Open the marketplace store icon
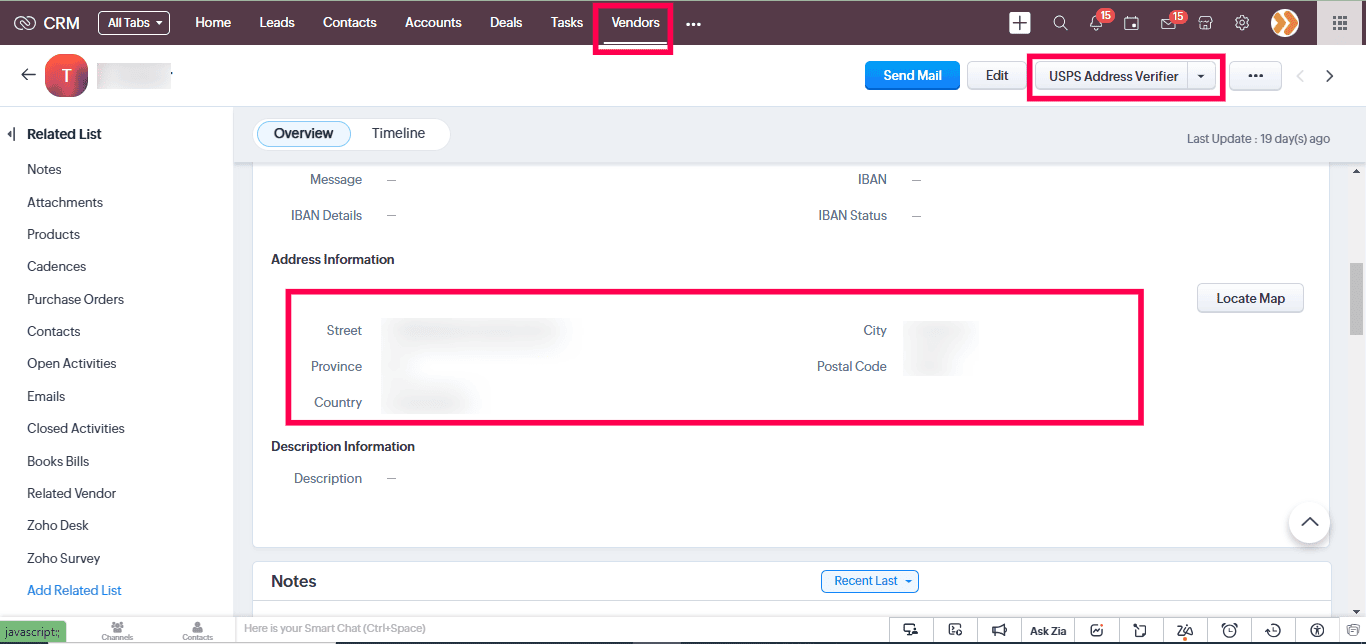 pyautogui.click(x=1205, y=22)
